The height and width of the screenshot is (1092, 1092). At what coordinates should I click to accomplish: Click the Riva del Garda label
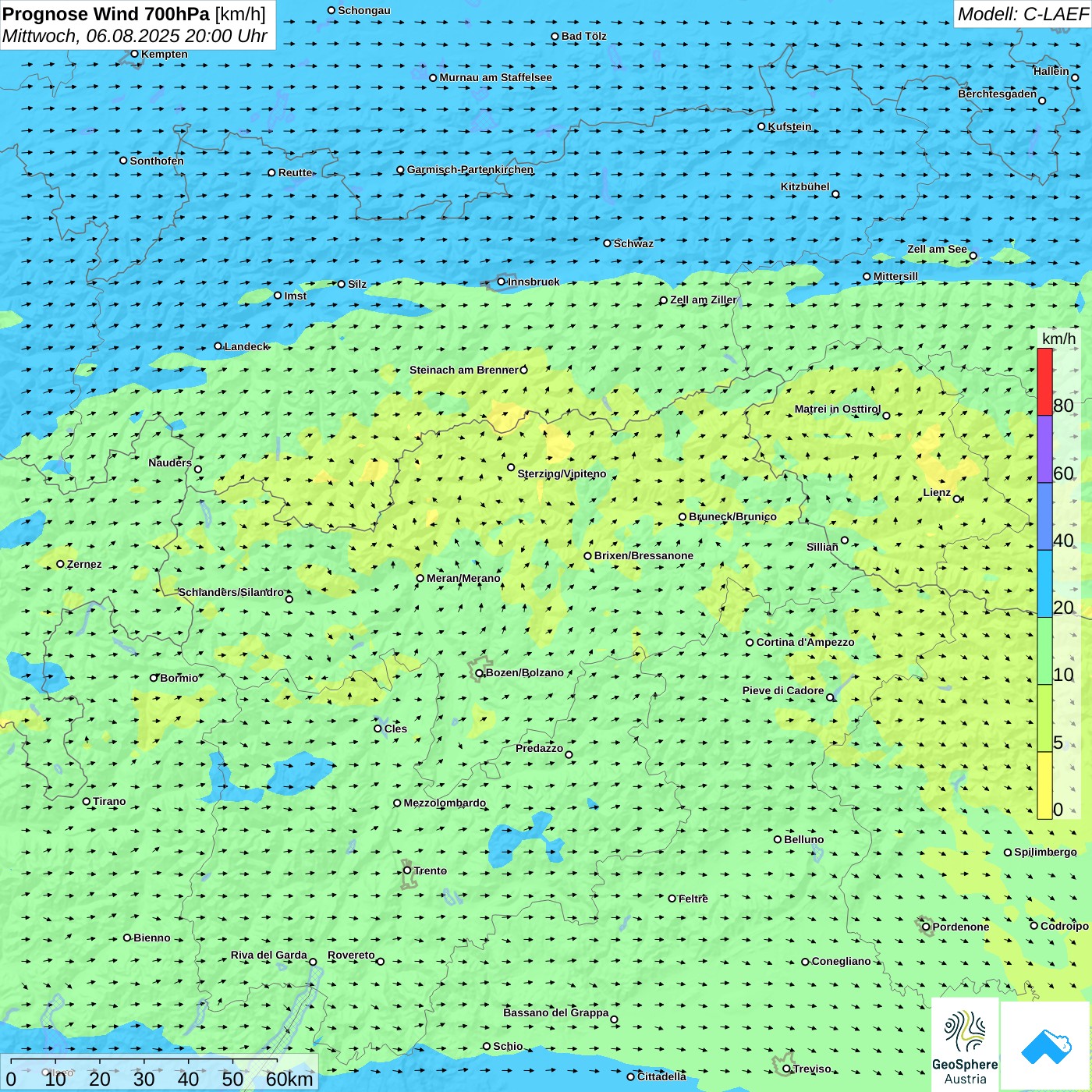(269, 955)
